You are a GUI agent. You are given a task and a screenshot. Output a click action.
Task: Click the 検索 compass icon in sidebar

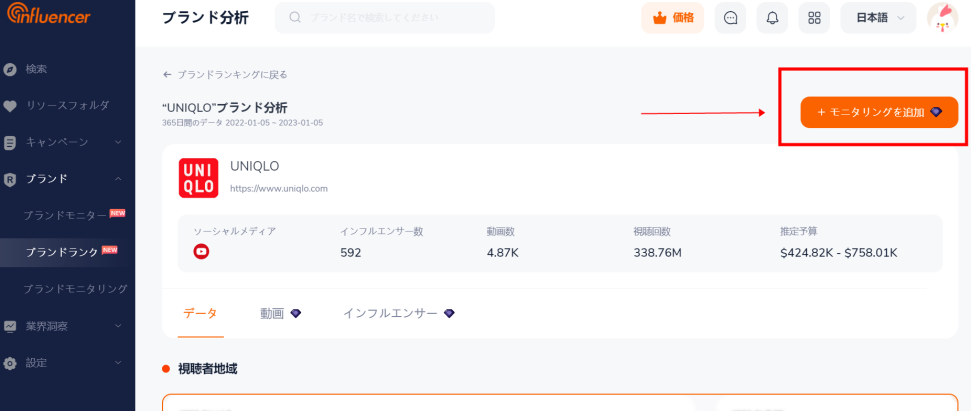pos(9,69)
